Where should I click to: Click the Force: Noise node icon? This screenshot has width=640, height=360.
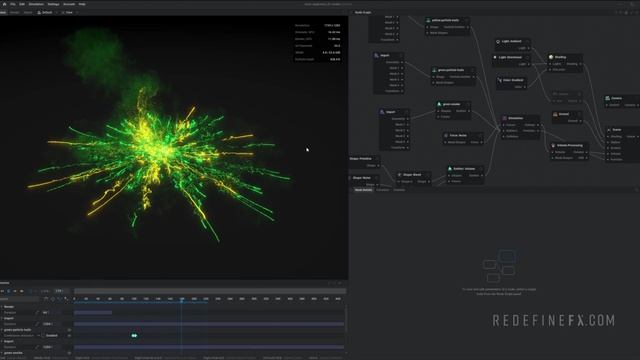pos(446,136)
